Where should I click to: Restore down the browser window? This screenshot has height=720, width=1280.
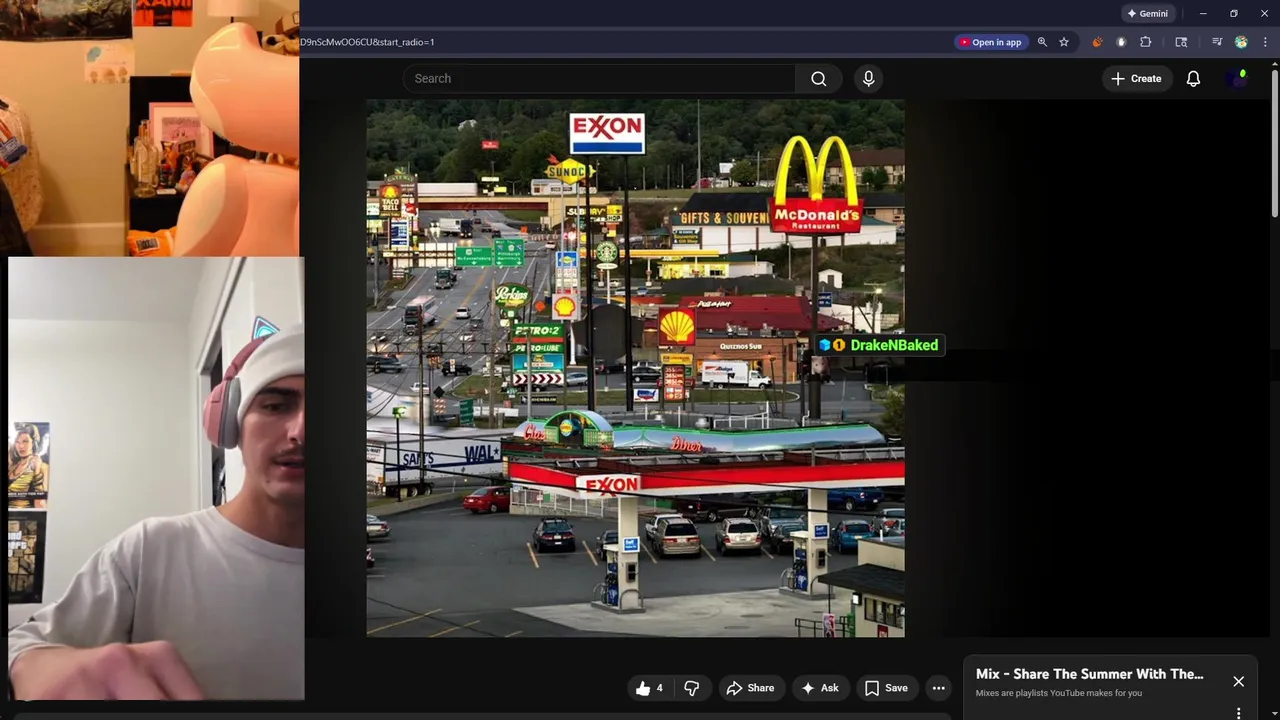click(1233, 14)
